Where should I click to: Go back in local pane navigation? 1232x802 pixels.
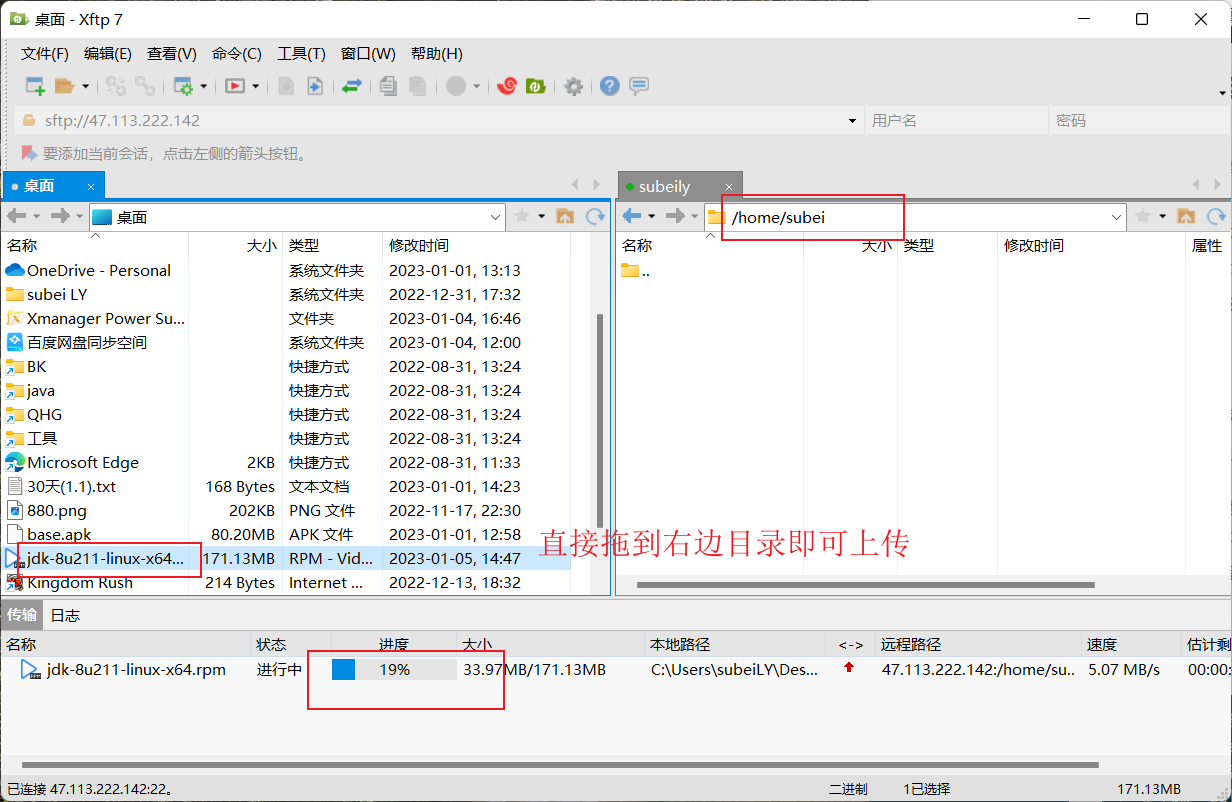coord(16,216)
